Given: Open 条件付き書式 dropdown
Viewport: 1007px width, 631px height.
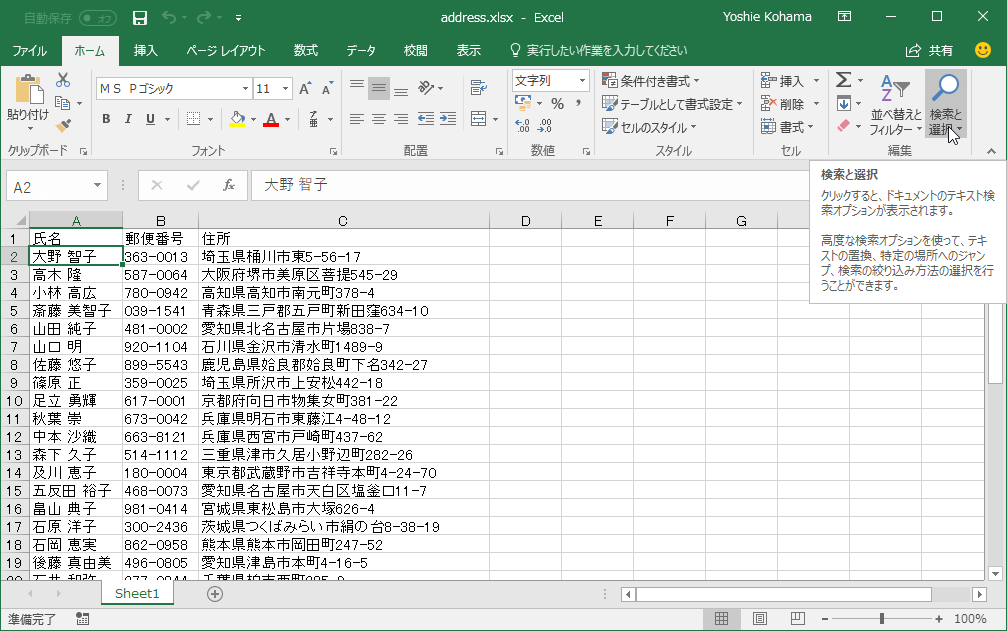Looking at the screenshot, I should tap(651, 81).
